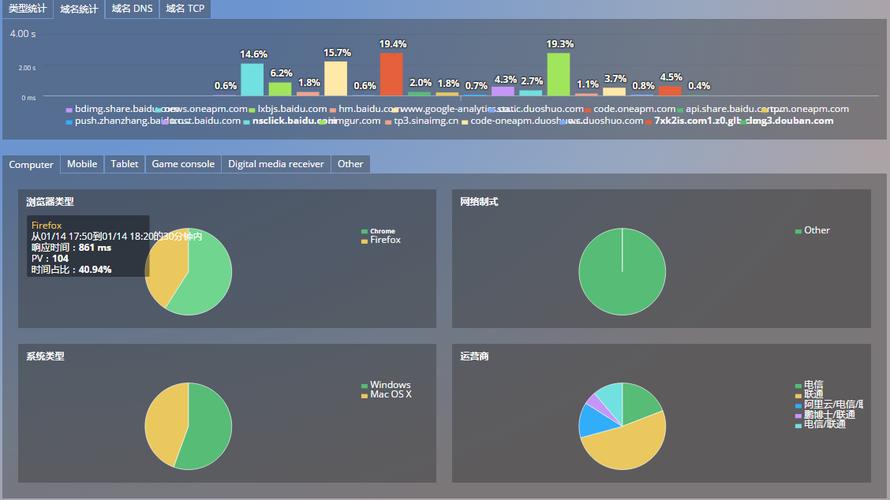The width and height of the screenshot is (890, 500).
Task: Open the 域名 DNS tab
Action: coord(132,9)
